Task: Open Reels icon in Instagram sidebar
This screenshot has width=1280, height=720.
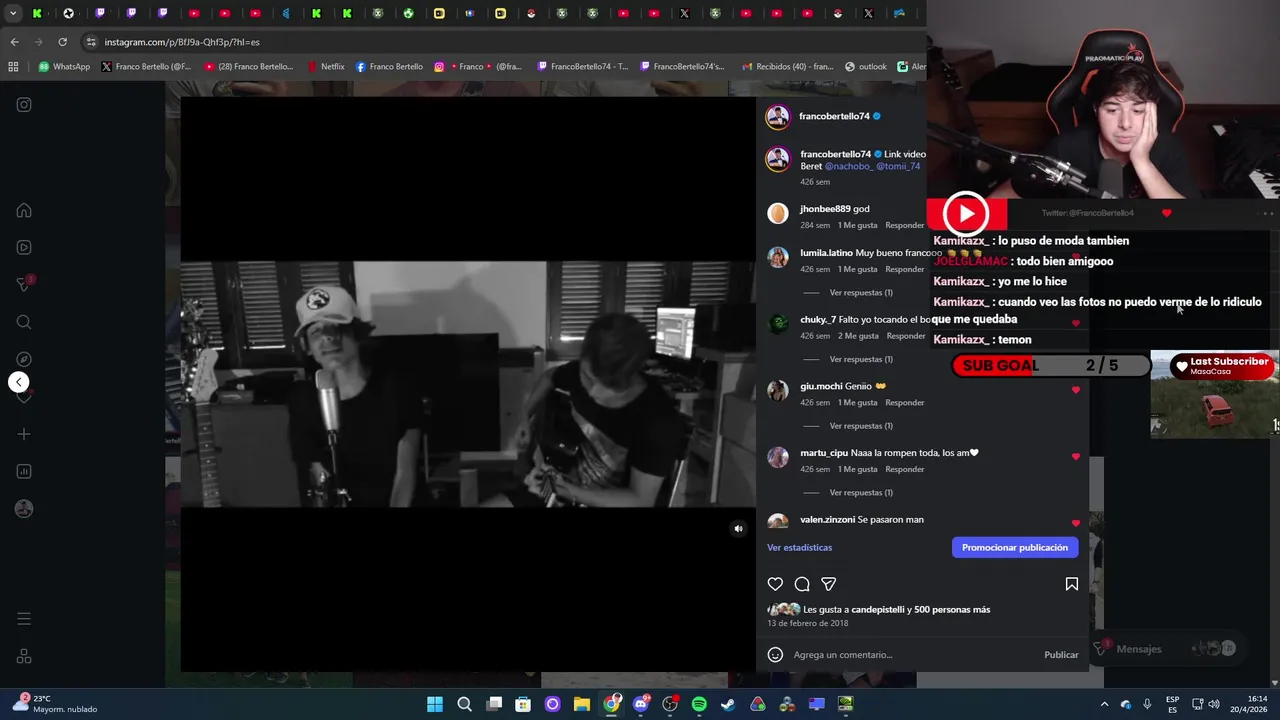Action: [x=24, y=248]
